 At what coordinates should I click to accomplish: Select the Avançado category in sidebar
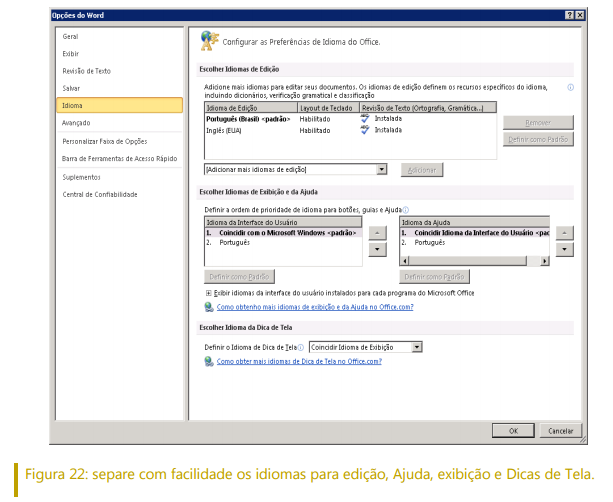click(x=76, y=123)
